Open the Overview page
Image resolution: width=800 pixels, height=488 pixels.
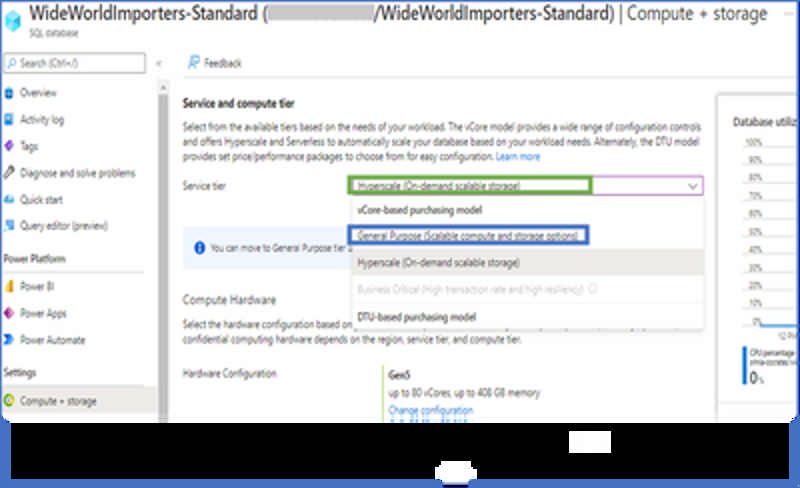(x=38, y=93)
